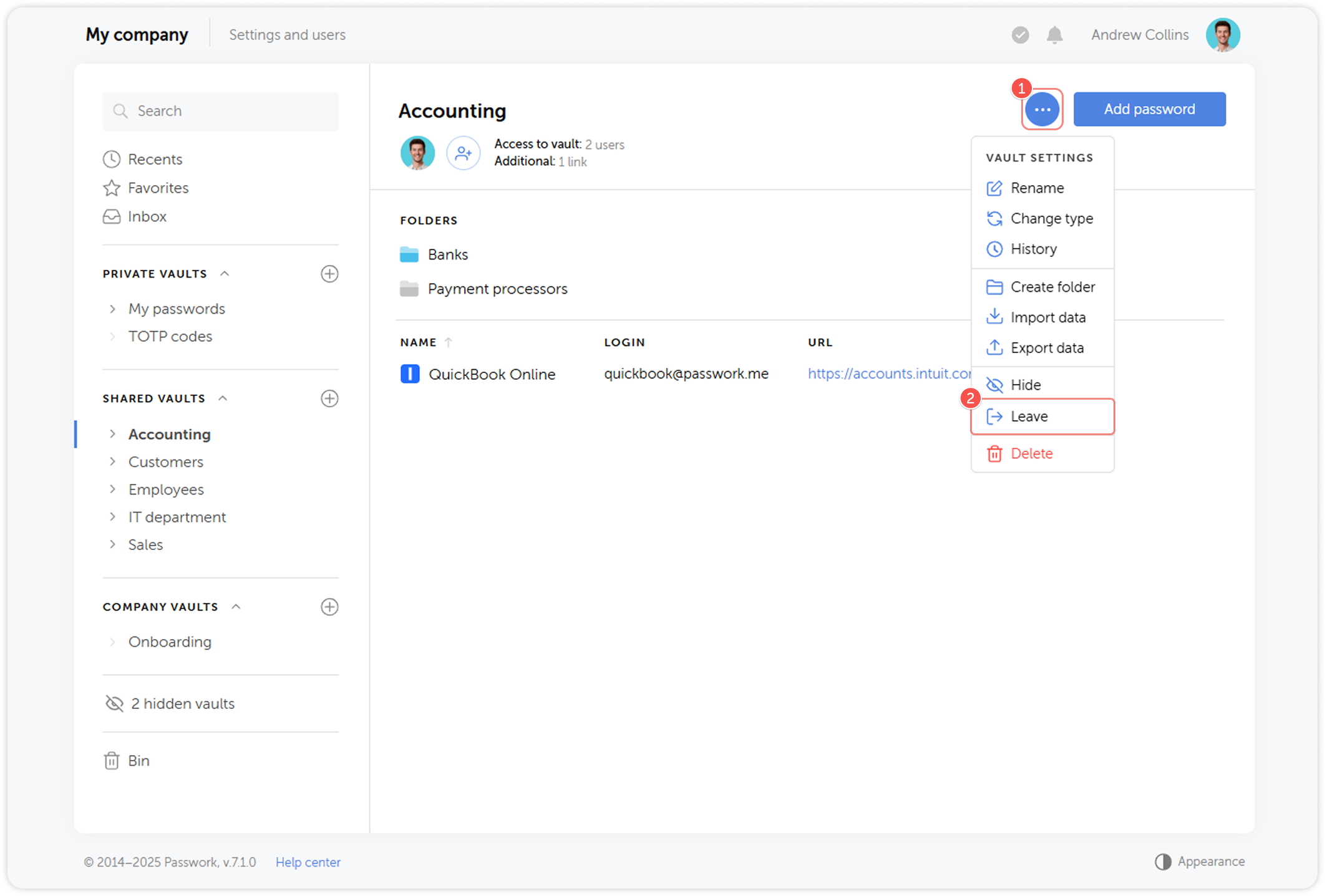Open Settings and users
Image resolution: width=1325 pixels, height=896 pixels.
[x=288, y=35]
